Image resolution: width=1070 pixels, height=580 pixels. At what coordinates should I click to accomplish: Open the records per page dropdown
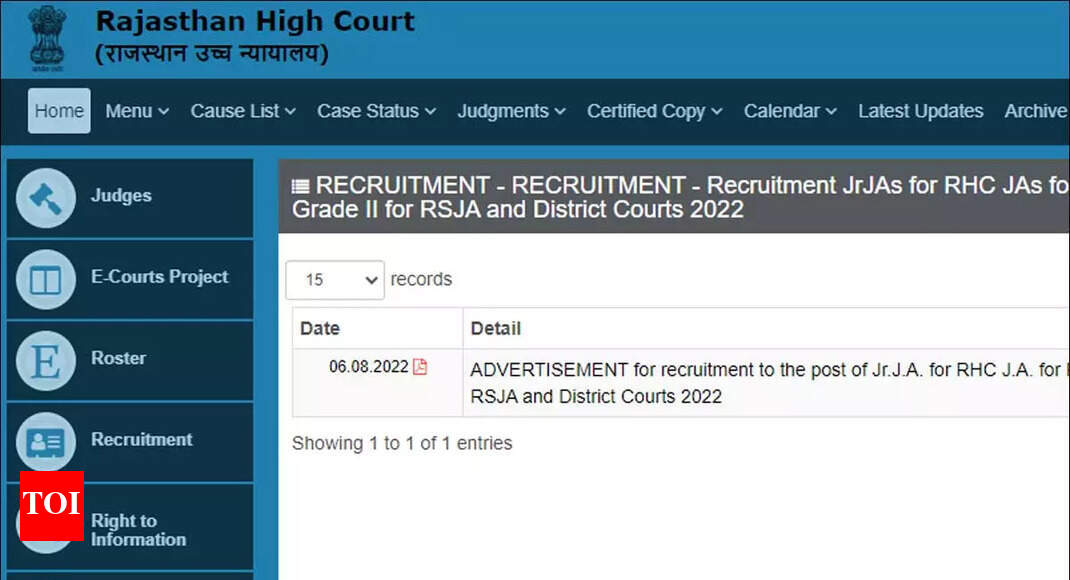coord(335,280)
